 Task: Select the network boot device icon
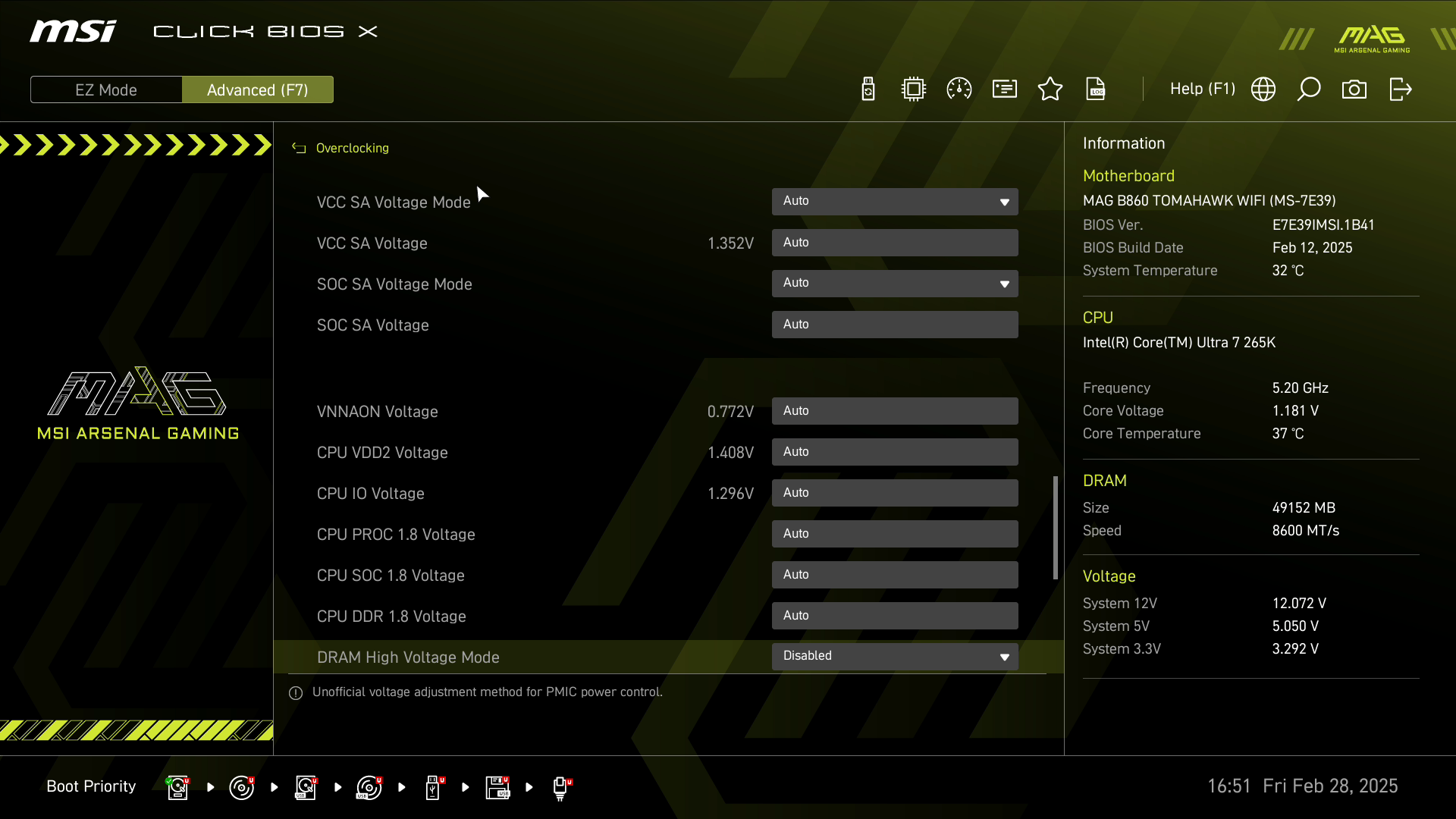[560, 787]
